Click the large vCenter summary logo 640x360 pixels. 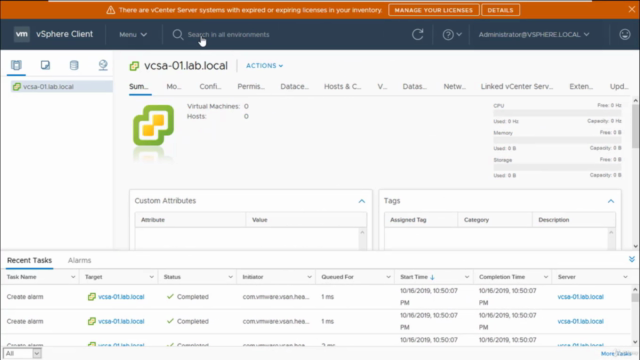(153, 125)
